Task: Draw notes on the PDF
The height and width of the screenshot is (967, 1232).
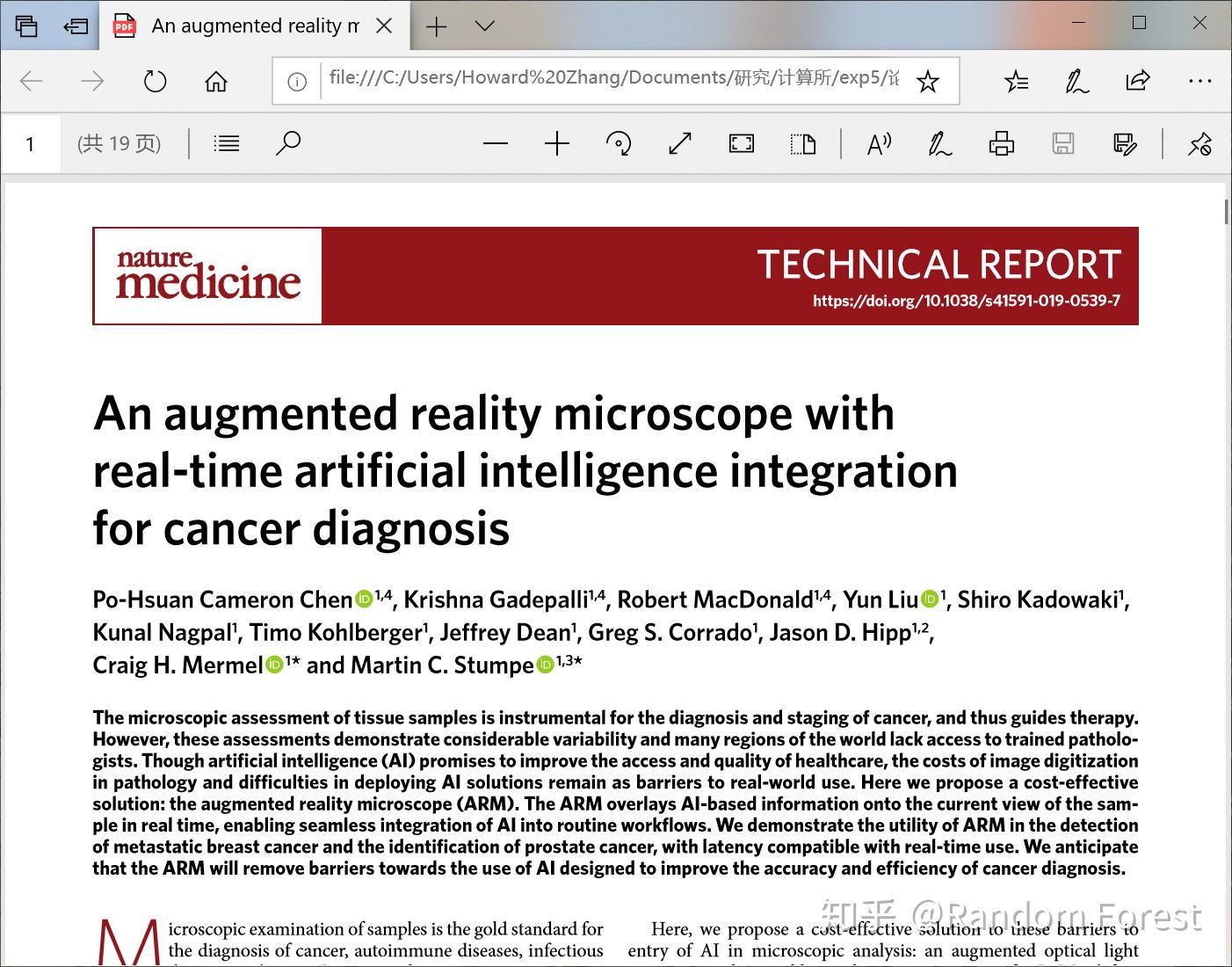Action: (x=940, y=143)
